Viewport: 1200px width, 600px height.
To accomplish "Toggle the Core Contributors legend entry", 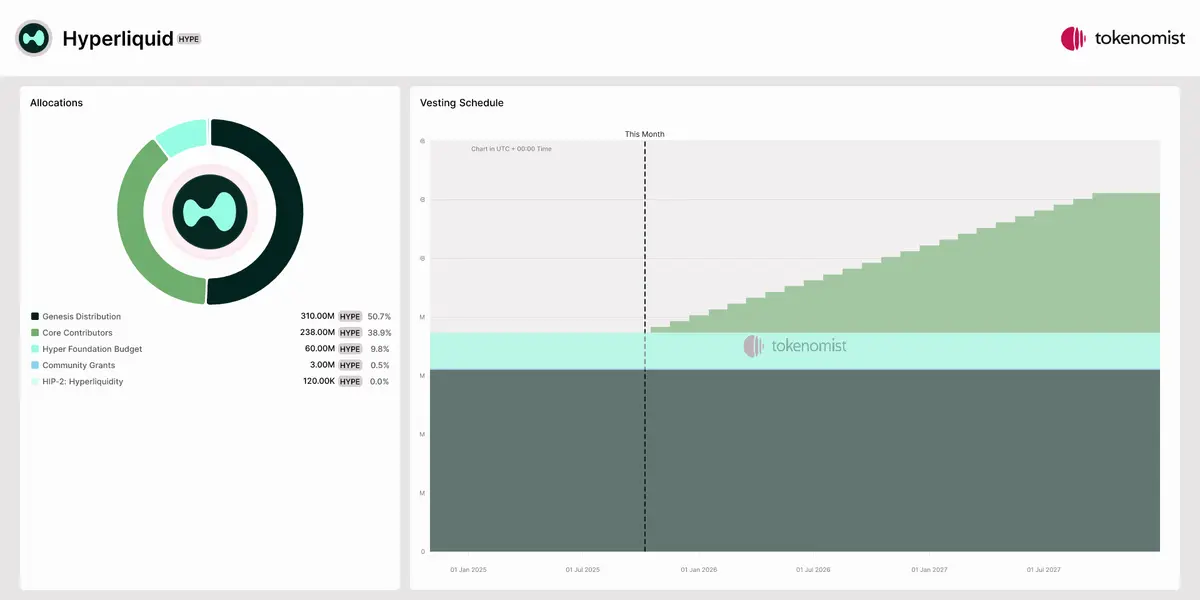I will [77, 333].
